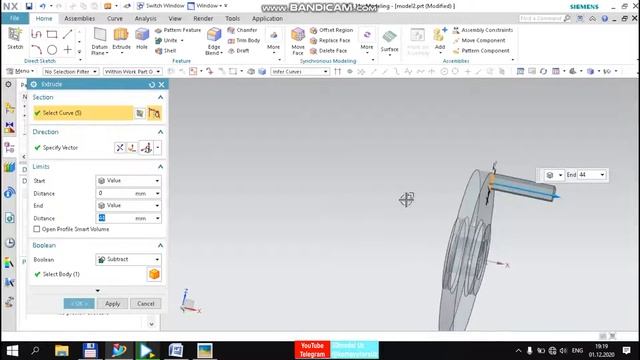Click Assembly Constraints tool
This screenshot has width=640, height=360.
(483, 30)
